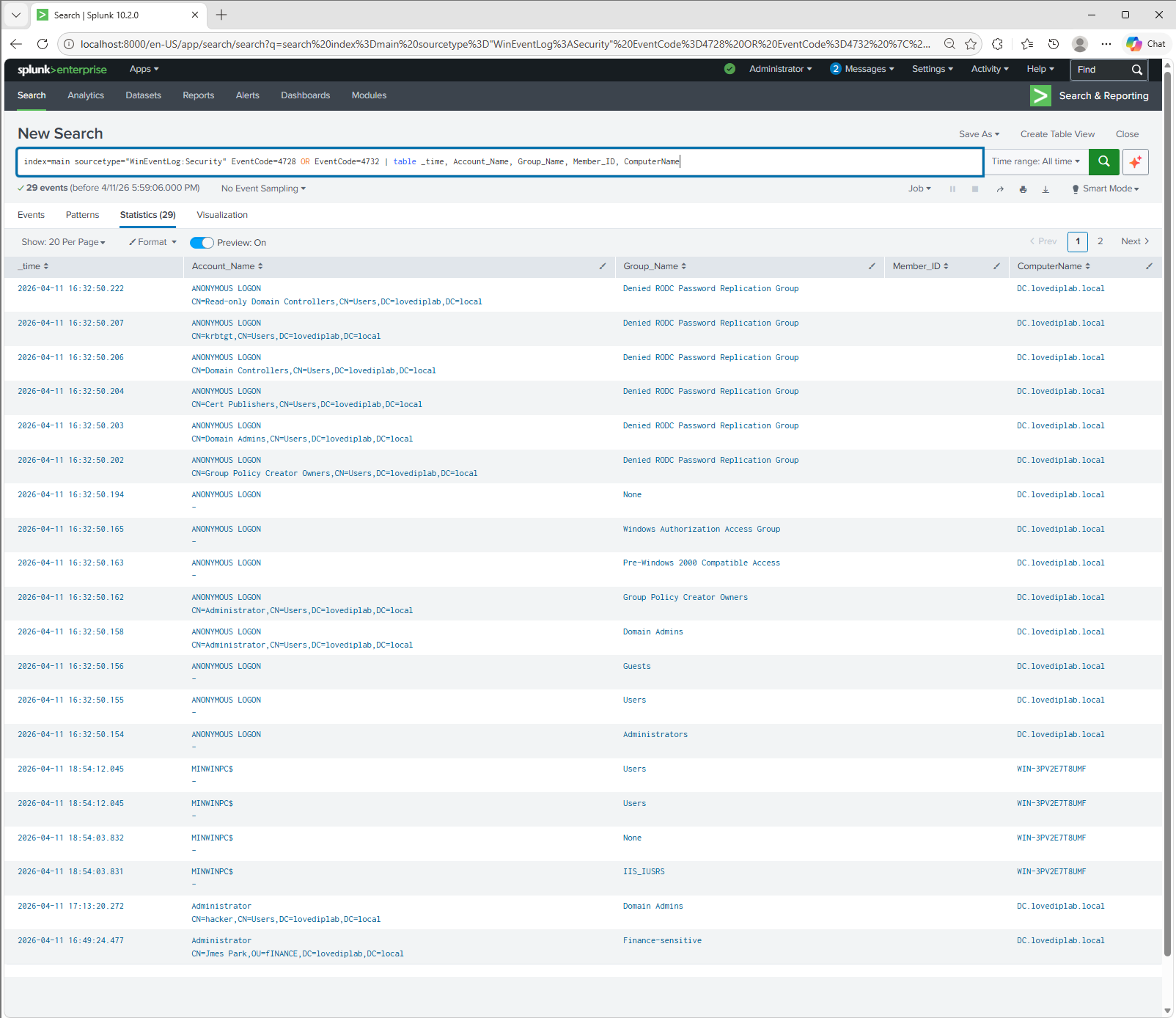1176x1018 pixels.
Task: Open the Alerts nav item
Action: [x=247, y=95]
